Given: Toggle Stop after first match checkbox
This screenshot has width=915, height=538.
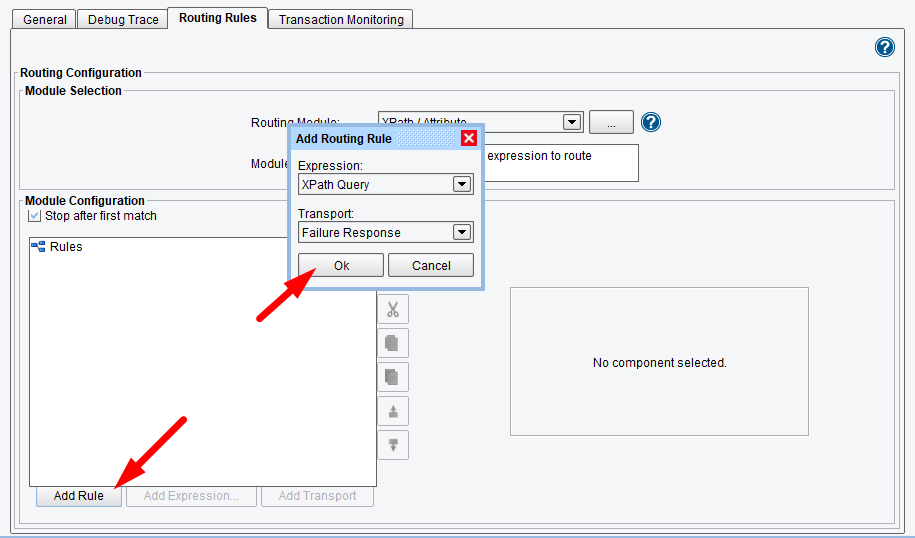Looking at the screenshot, I should [x=35, y=216].
